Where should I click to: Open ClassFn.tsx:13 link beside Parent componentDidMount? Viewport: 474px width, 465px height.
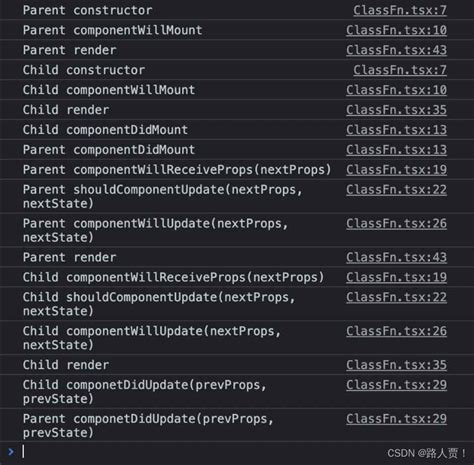(x=396, y=150)
